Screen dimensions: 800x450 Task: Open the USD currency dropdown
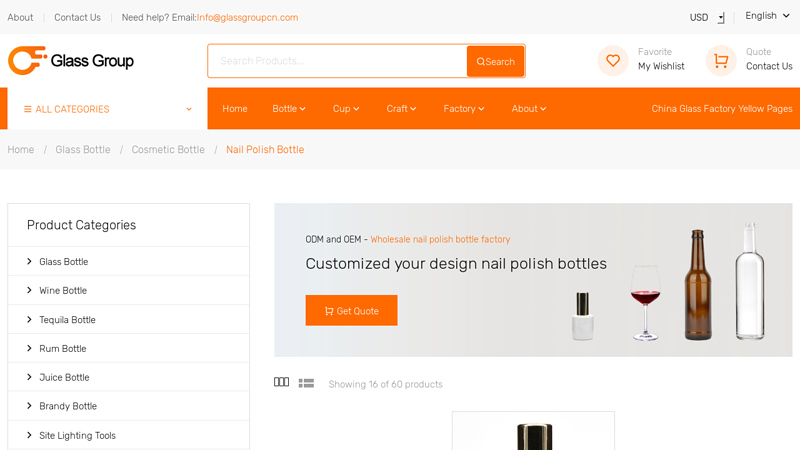707,17
